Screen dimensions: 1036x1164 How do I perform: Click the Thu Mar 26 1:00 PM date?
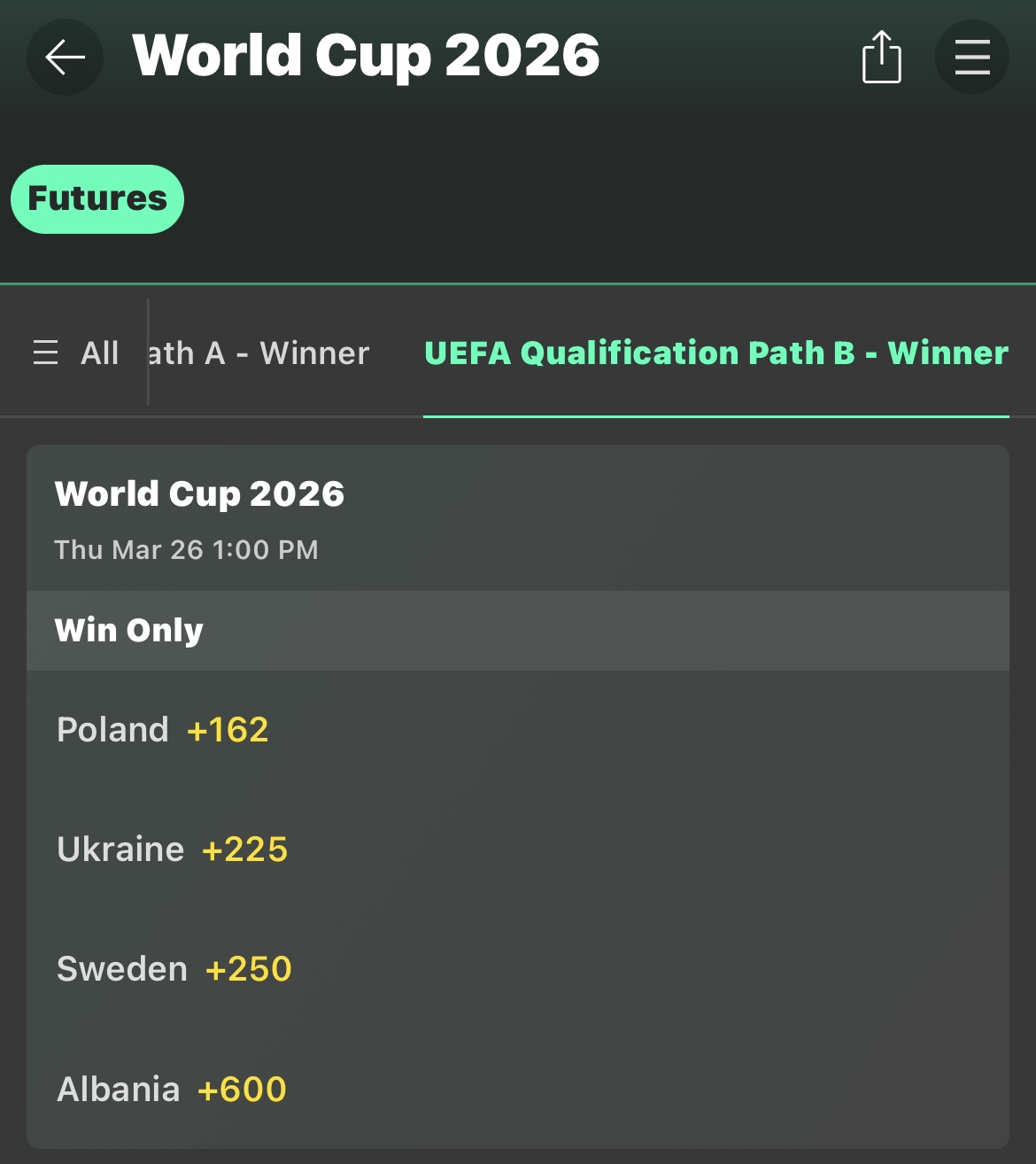186,550
